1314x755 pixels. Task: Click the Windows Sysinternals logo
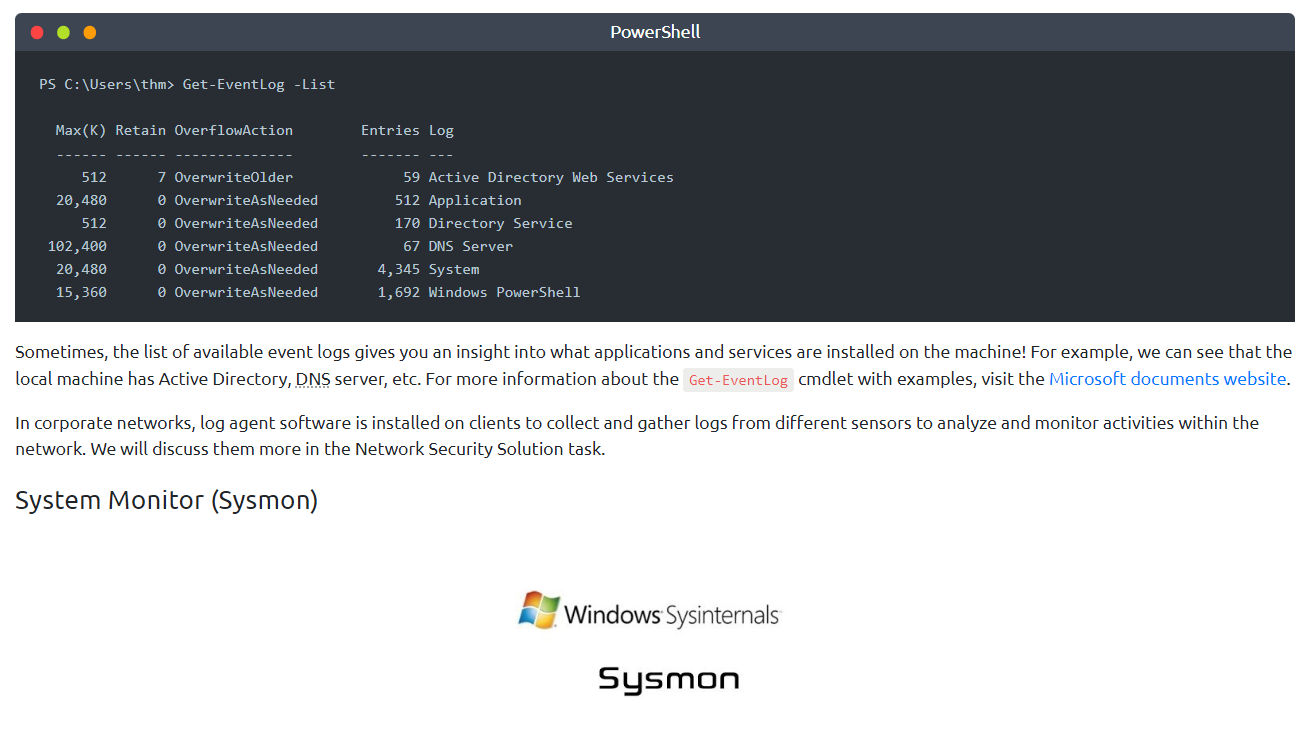click(x=649, y=611)
